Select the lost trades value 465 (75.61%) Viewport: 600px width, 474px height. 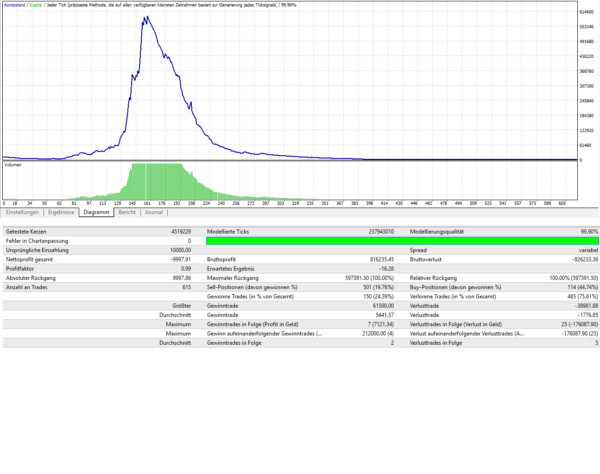coord(583,296)
